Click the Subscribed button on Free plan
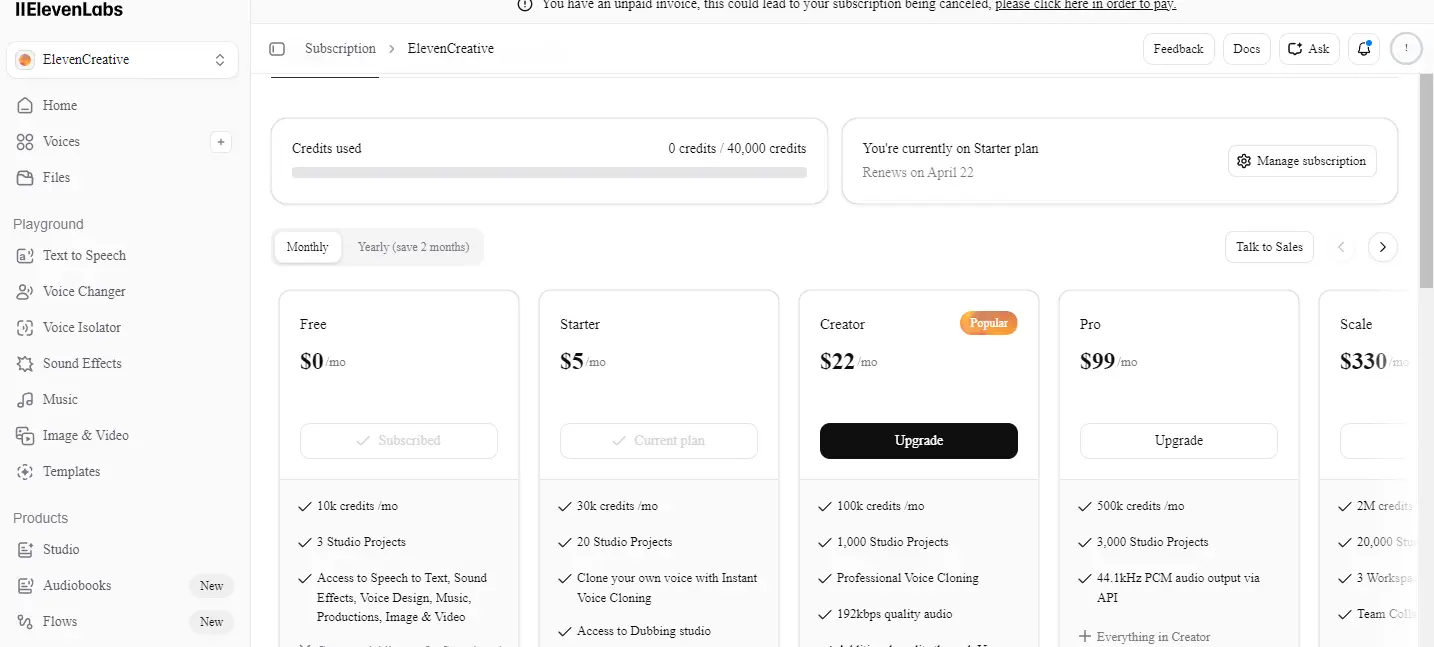Viewport: 1434px width, 647px height. [x=399, y=441]
